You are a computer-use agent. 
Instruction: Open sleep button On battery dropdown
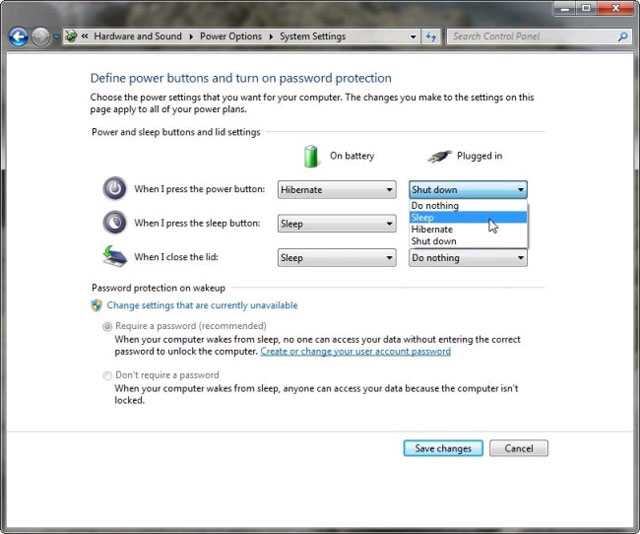point(337,224)
